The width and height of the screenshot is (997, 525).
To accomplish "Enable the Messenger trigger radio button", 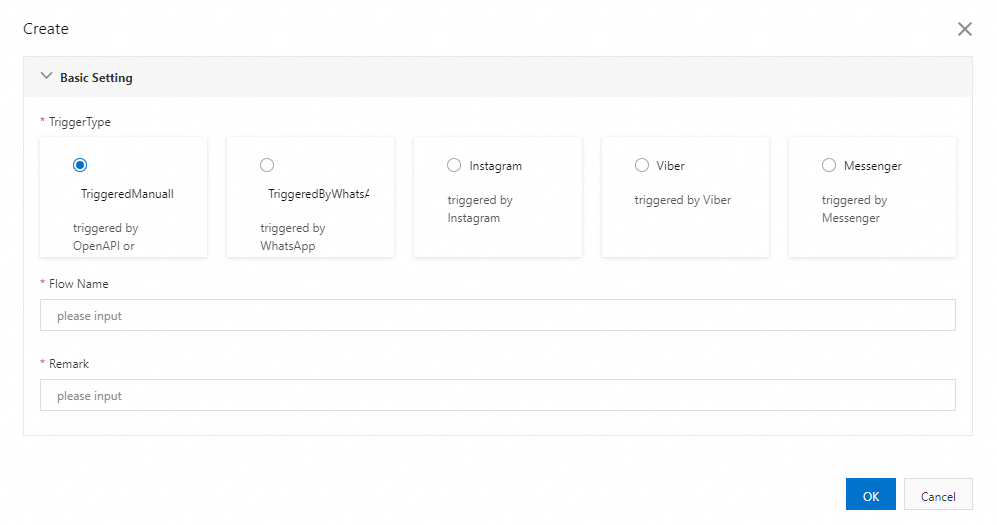I will pos(829,165).
